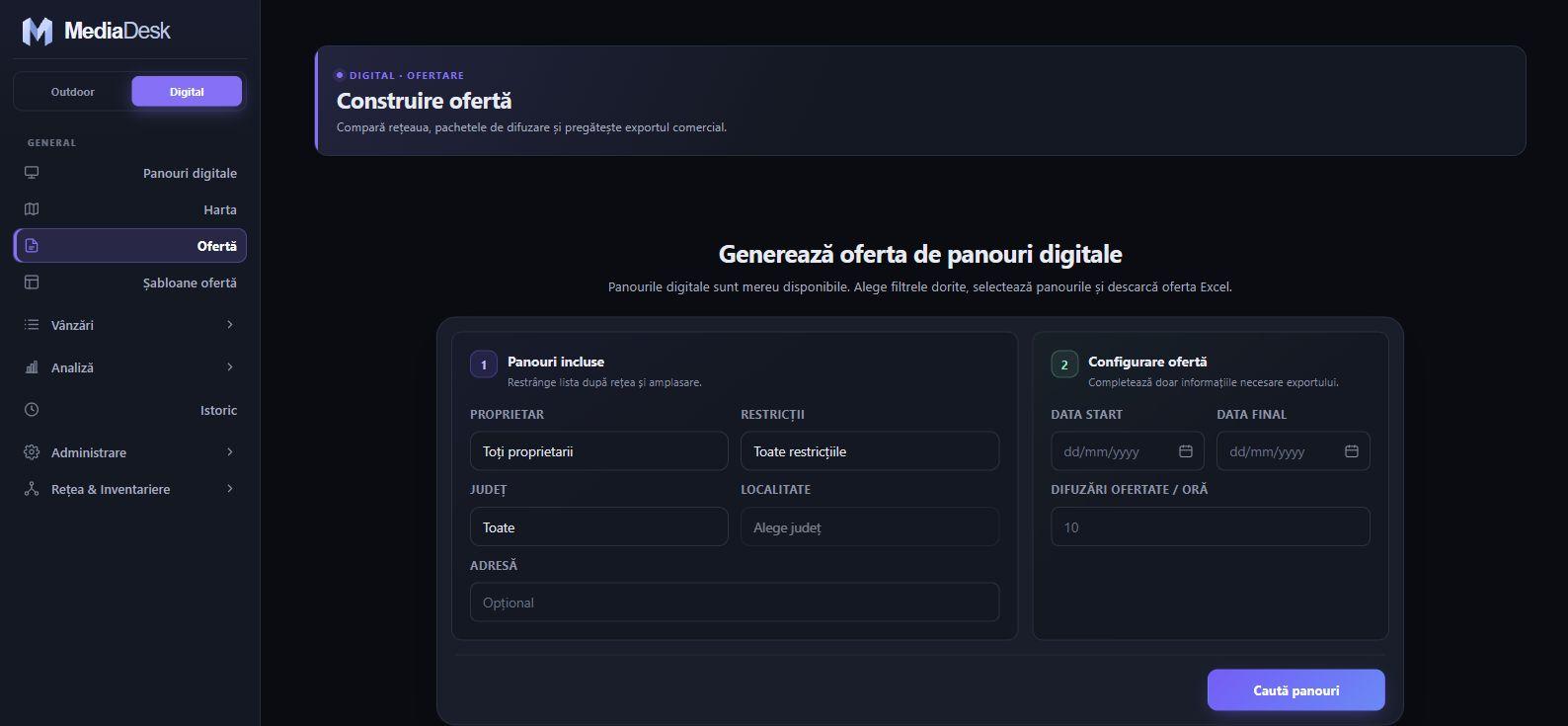Click the list icon beside Vânzări

click(x=32, y=325)
